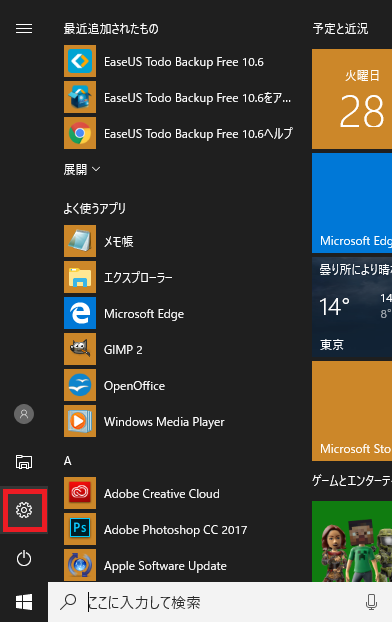
Task: Open the calendar tile showing 火曜日 28
Action: 352,99
